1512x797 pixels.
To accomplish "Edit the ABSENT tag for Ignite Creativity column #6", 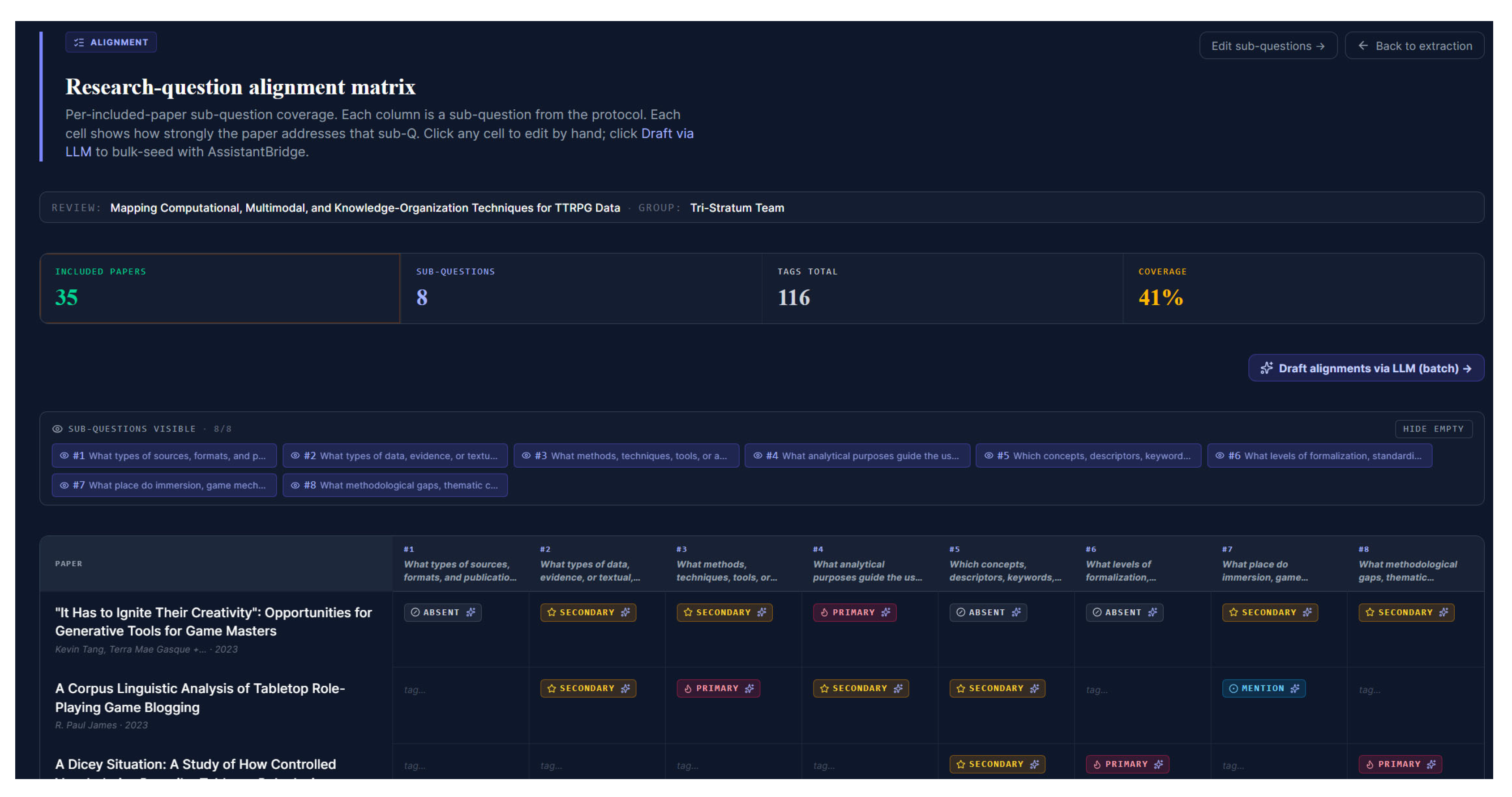I will (x=1125, y=612).
